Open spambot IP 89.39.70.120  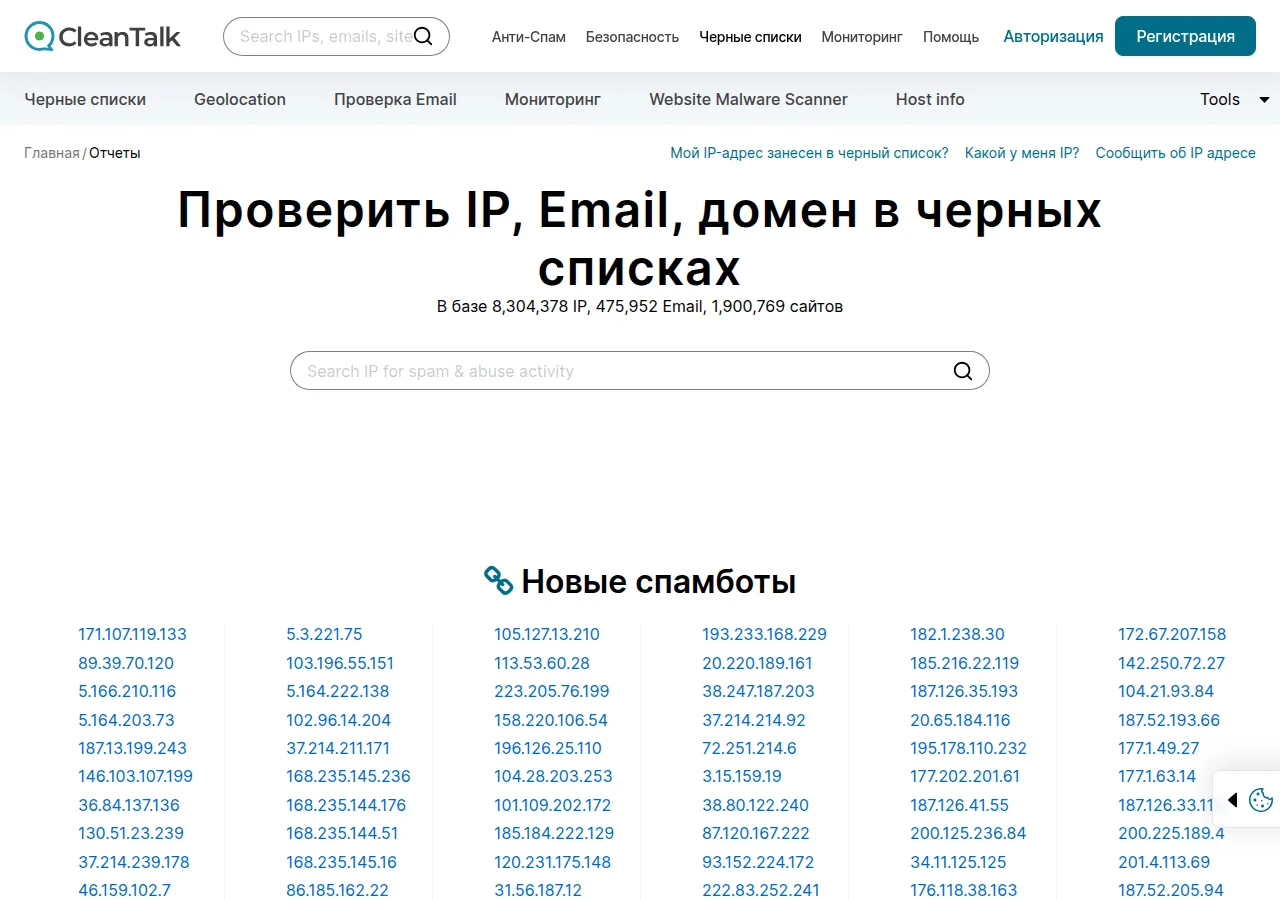click(x=126, y=663)
